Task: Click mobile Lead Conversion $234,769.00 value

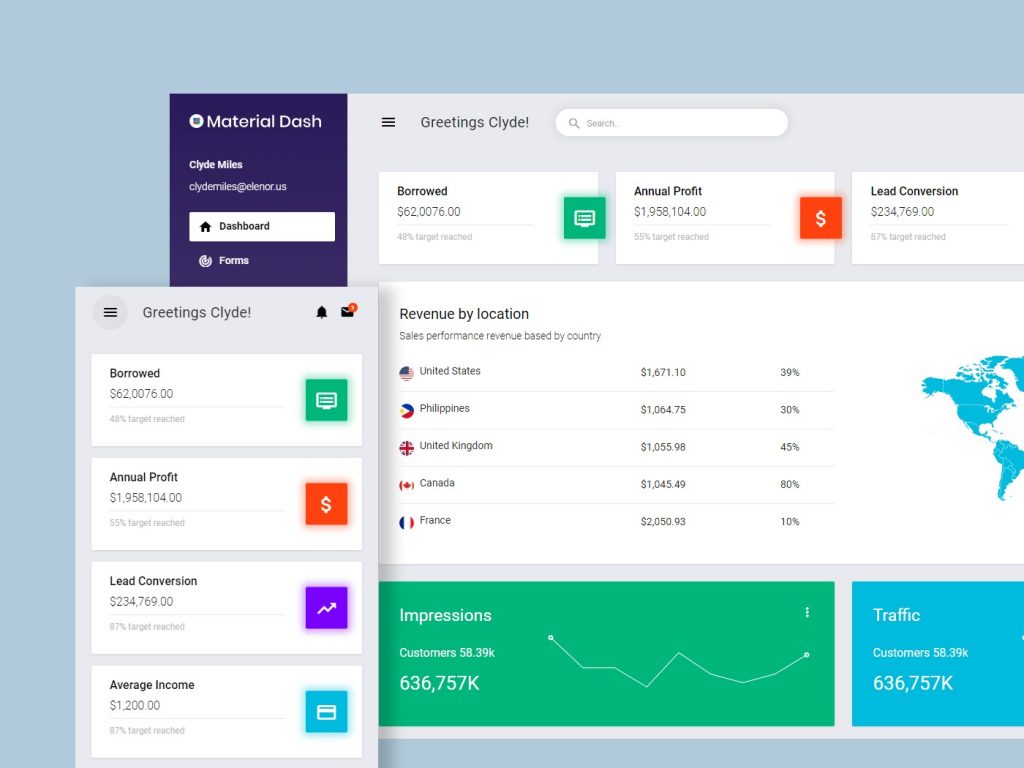Action: (x=141, y=601)
